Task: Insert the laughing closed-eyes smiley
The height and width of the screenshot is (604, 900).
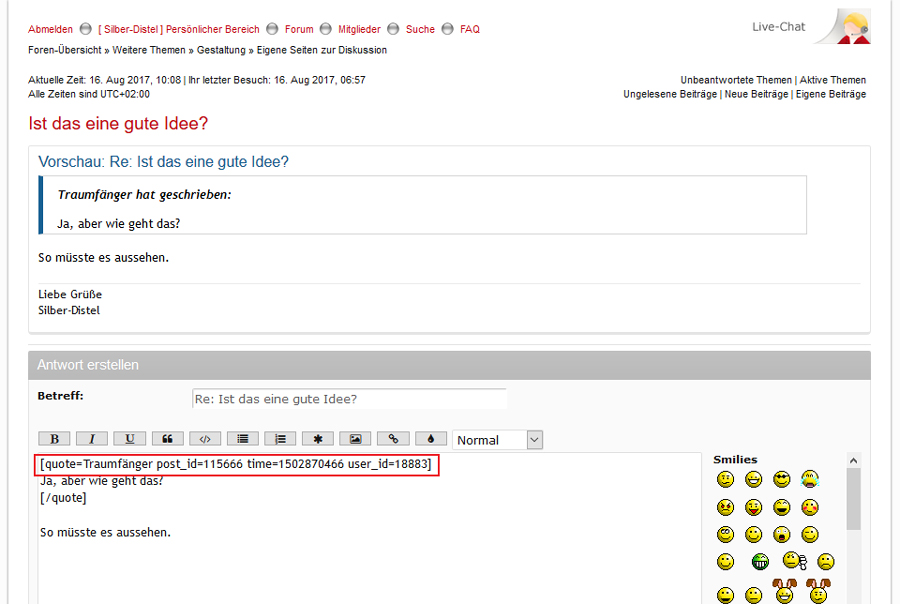Action: coord(782,507)
